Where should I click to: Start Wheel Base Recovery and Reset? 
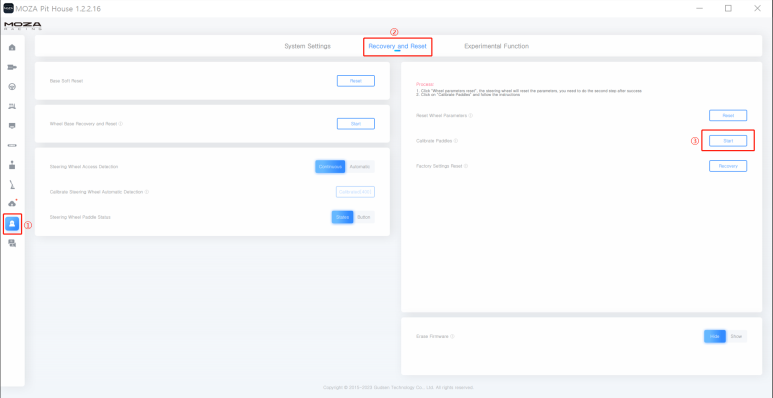(x=356, y=124)
